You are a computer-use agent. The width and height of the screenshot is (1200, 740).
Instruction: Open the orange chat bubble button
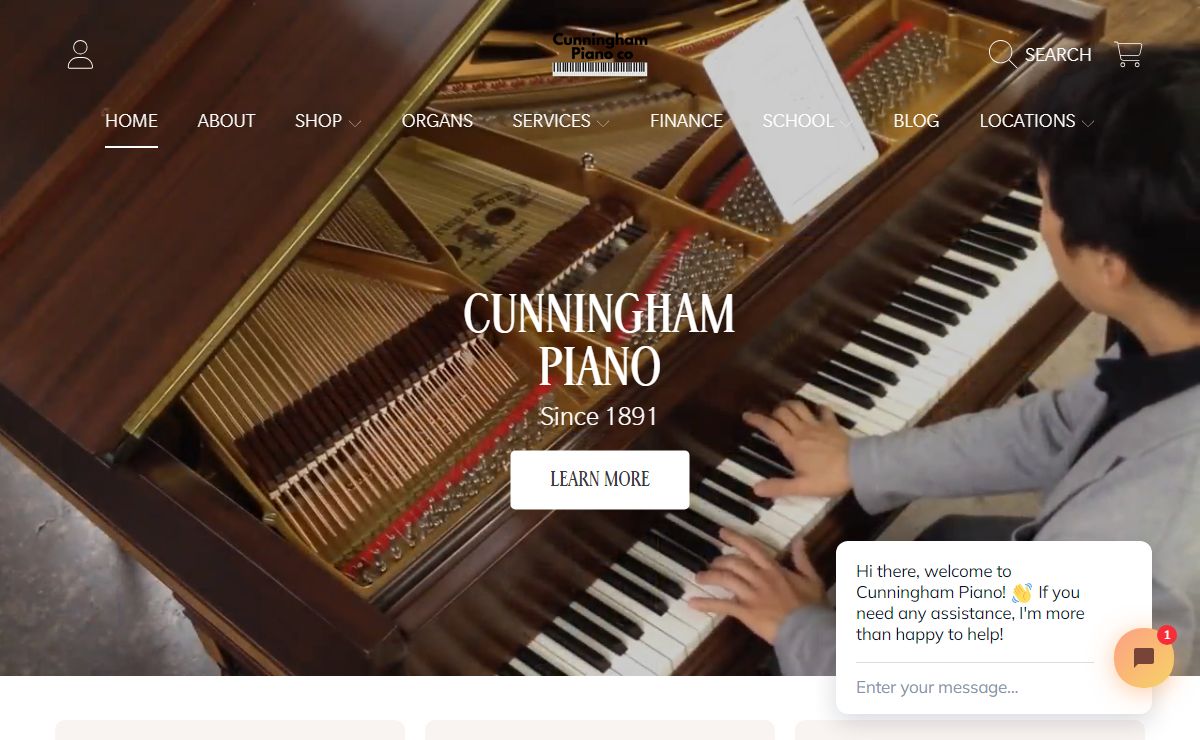1144,657
